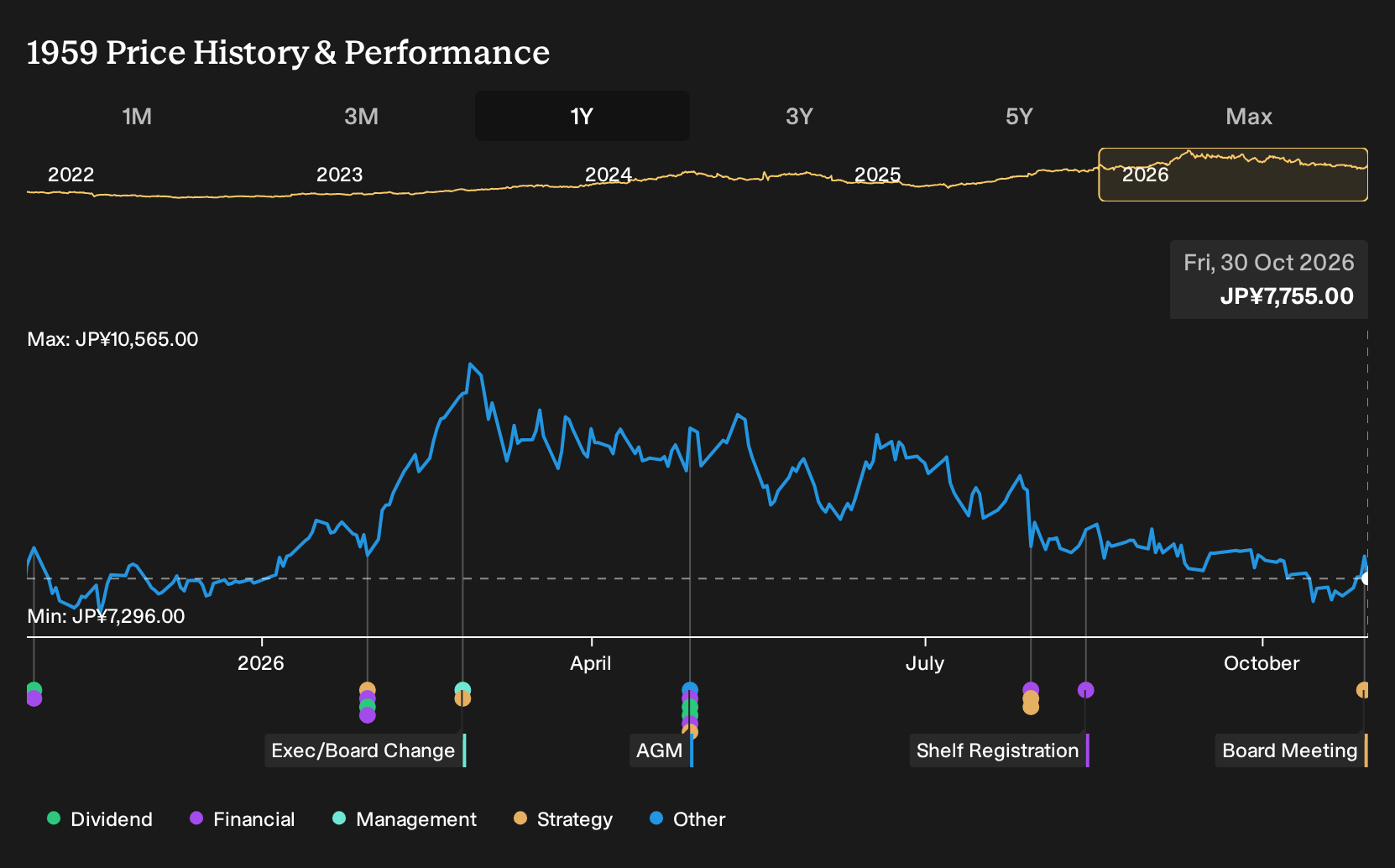Click the top orange dot in the February event stack
This screenshot has width=1395, height=868.
(x=367, y=690)
